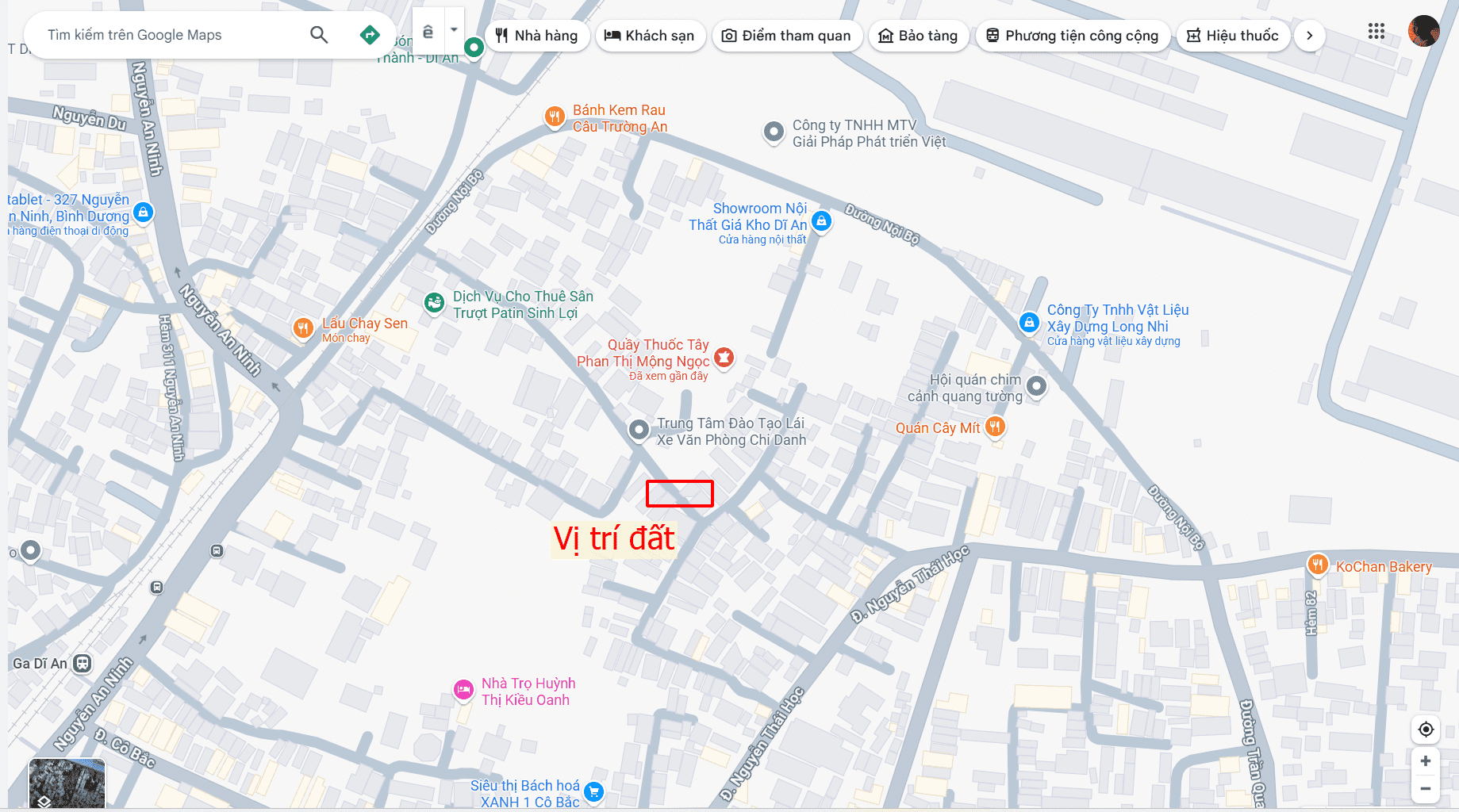
Task: Select the Hiệu thuốc category chip
Action: tap(1233, 36)
